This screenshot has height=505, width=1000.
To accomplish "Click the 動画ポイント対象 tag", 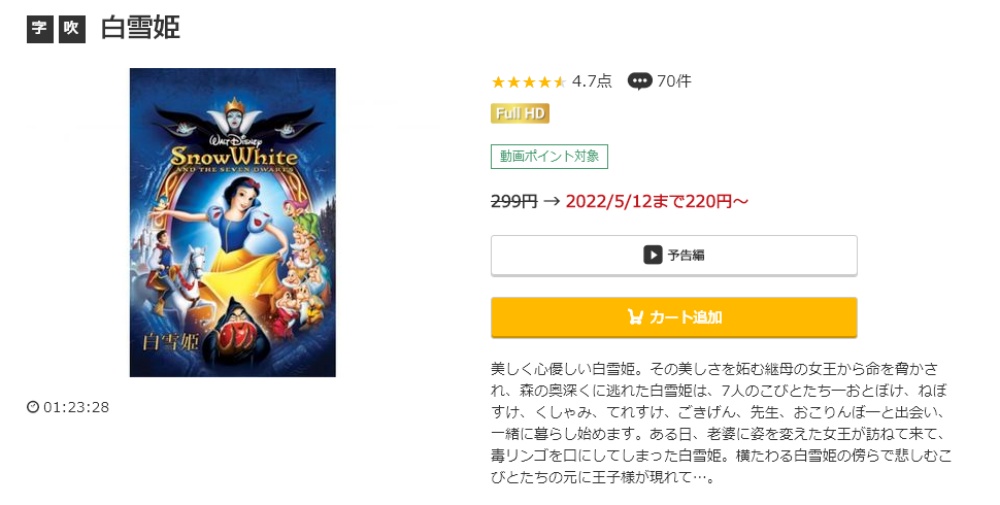I will pos(549,156).
